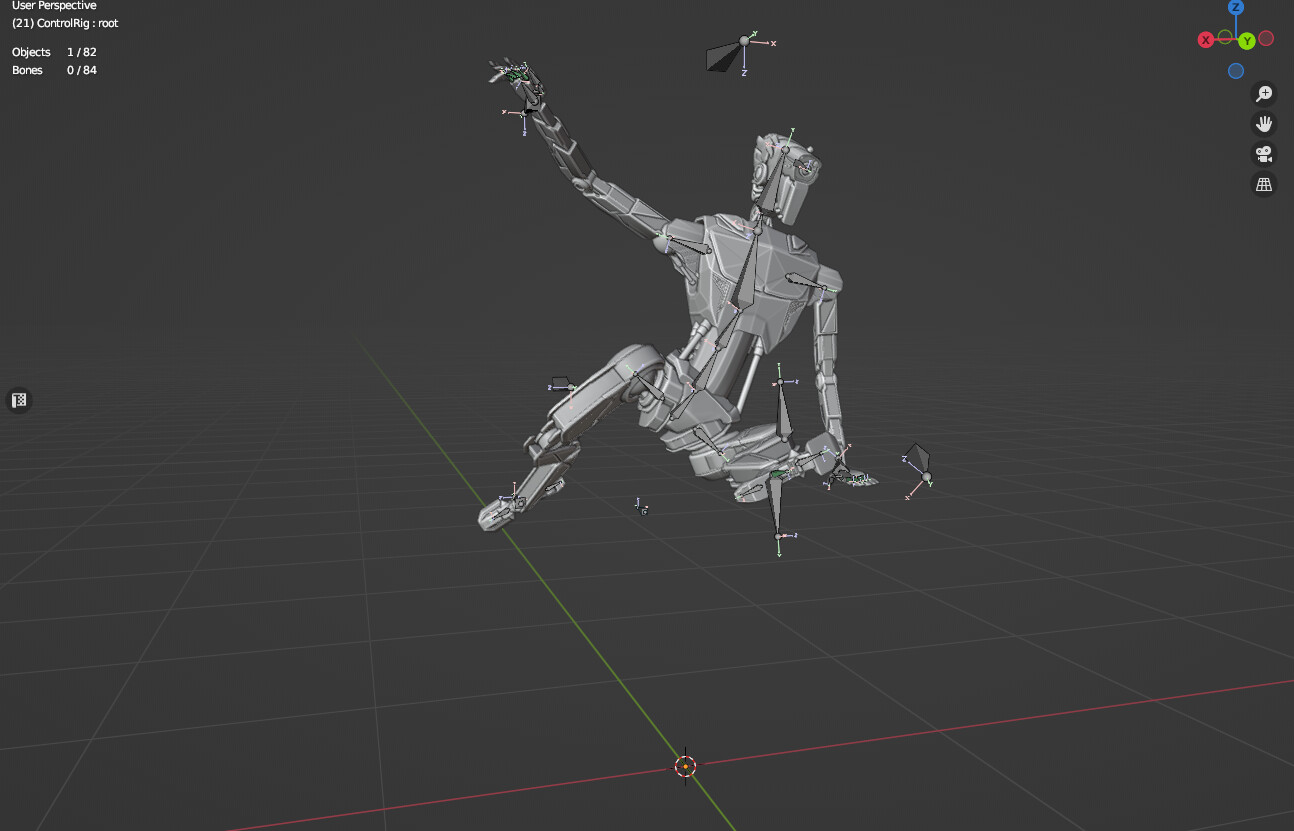Click the perspective grid icon below the camera icon
1294x831 pixels.
(x=1263, y=184)
